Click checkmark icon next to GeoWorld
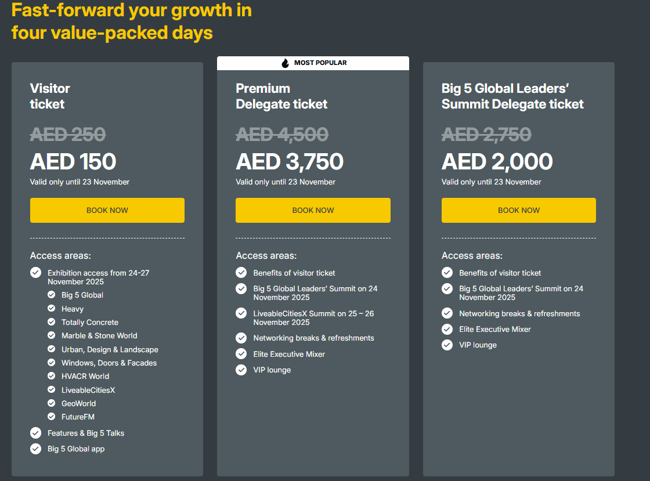This screenshot has width=650, height=481. (x=51, y=404)
